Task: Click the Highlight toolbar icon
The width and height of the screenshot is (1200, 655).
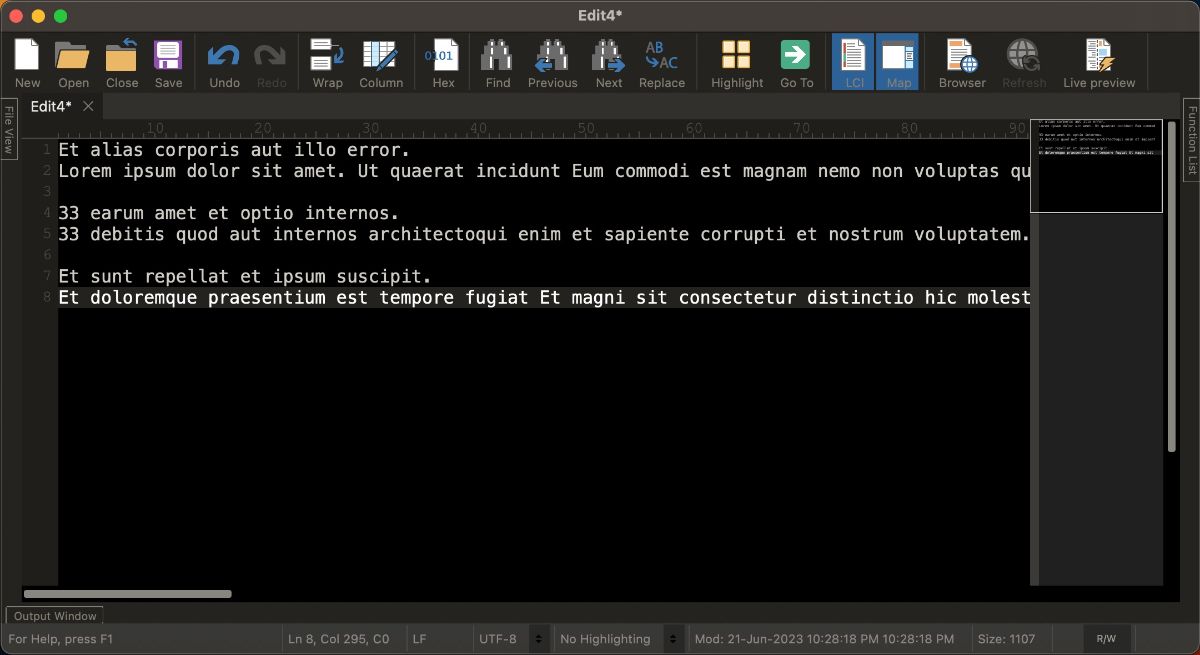Action: (737, 62)
